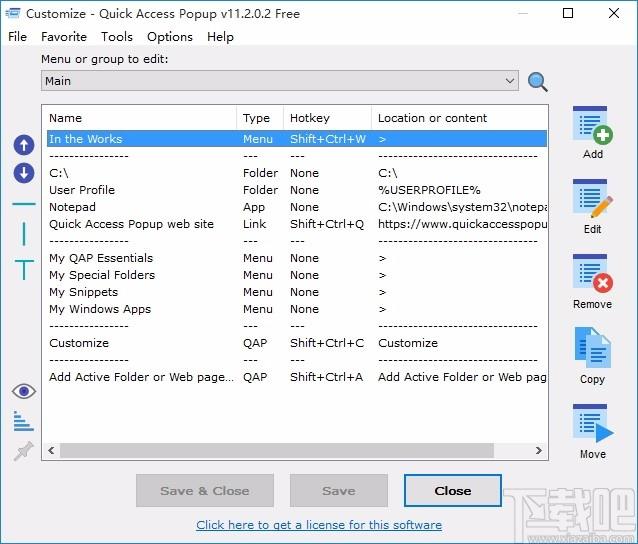Add a text separator (T icon)
This screenshot has width=638, height=544.
coord(24,270)
